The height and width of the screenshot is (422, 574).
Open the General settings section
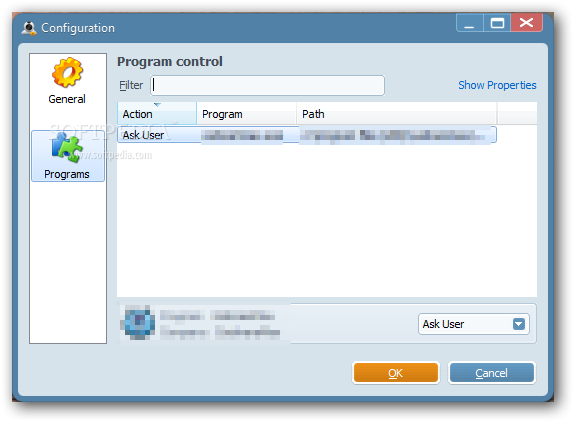click(x=67, y=81)
